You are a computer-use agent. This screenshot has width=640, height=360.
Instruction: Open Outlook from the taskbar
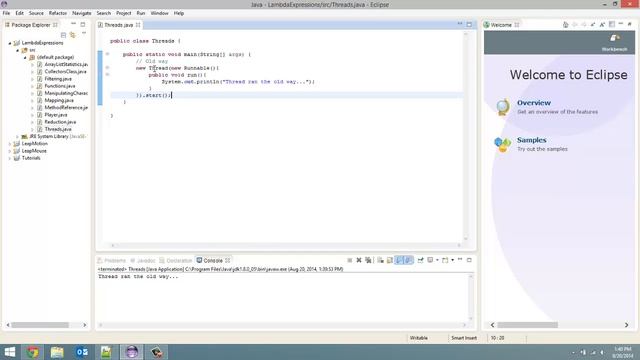click(x=82, y=352)
